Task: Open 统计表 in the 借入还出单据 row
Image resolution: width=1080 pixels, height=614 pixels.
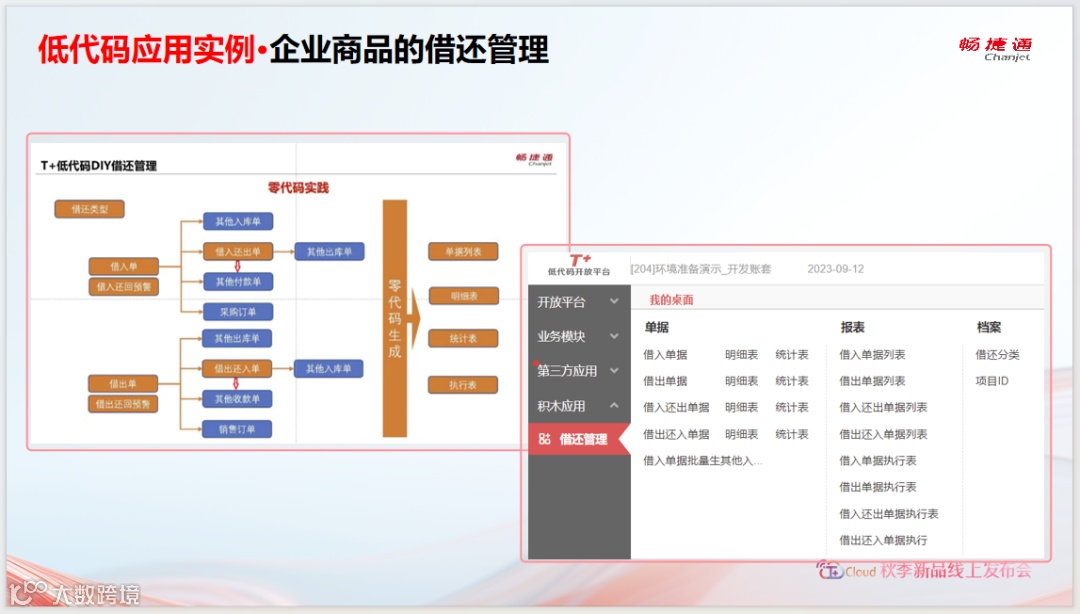Action: [791, 407]
